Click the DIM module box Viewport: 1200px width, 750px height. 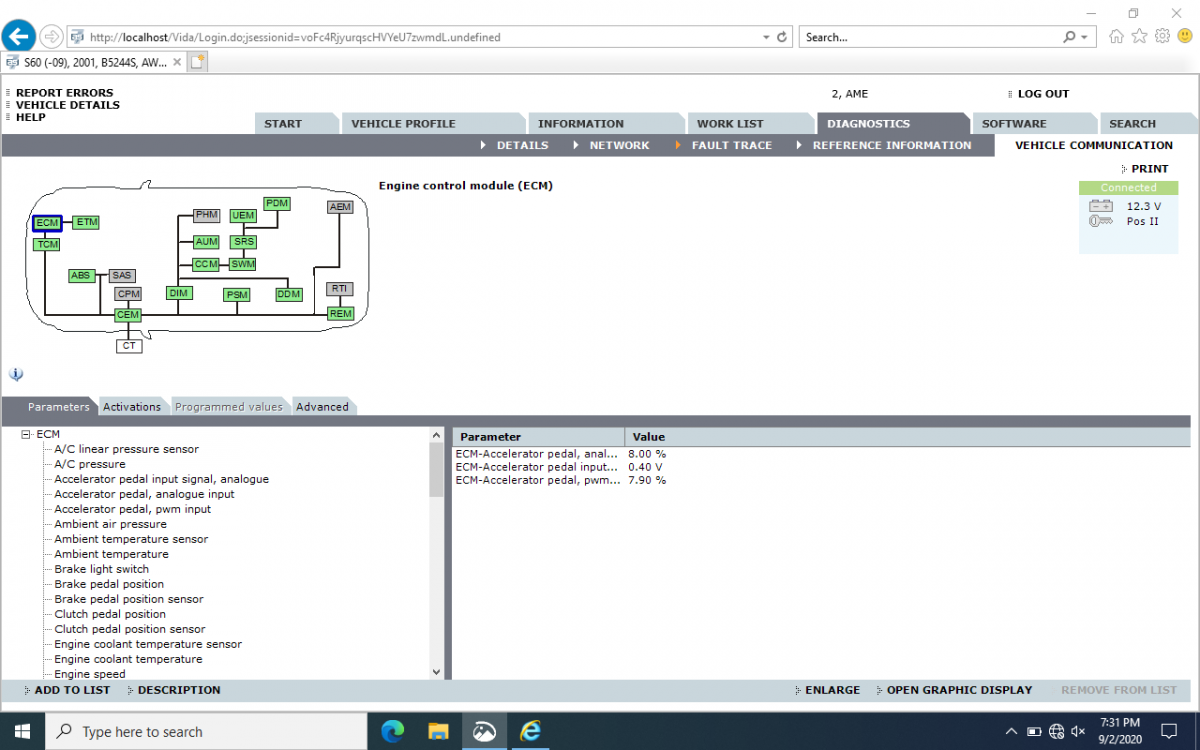point(179,293)
